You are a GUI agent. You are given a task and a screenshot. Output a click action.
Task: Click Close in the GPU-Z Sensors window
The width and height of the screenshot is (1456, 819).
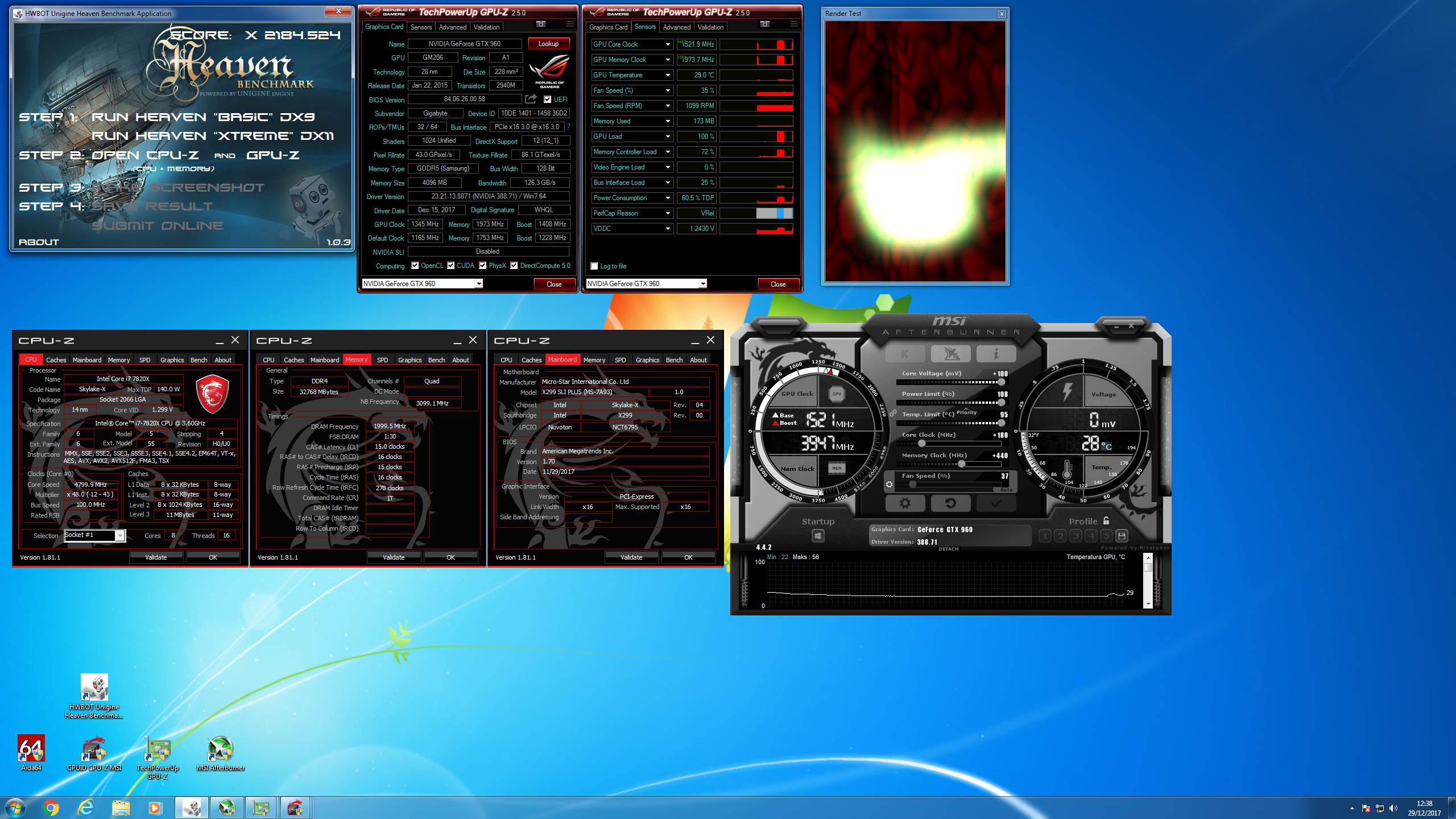(x=778, y=284)
